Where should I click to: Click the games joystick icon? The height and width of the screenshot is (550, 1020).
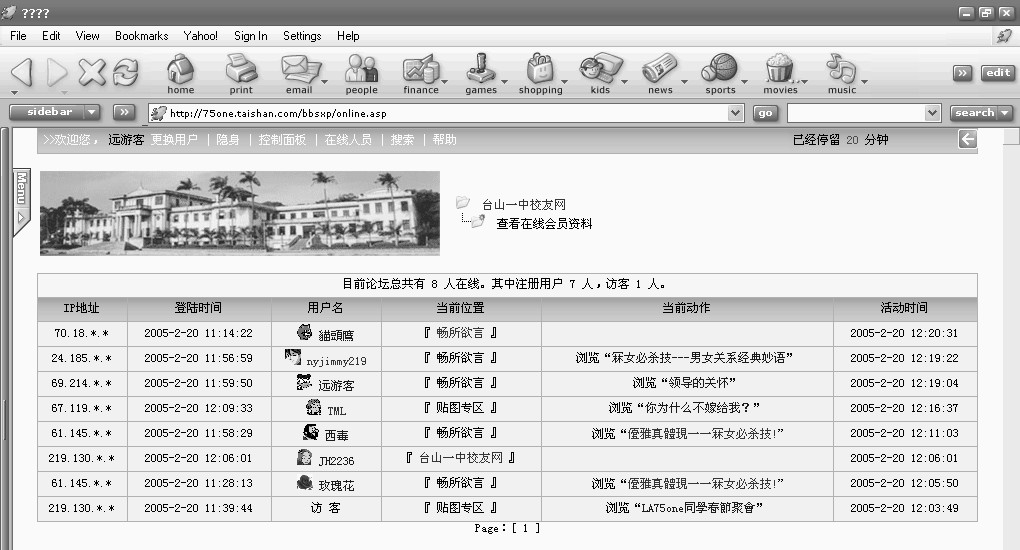click(480, 72)
